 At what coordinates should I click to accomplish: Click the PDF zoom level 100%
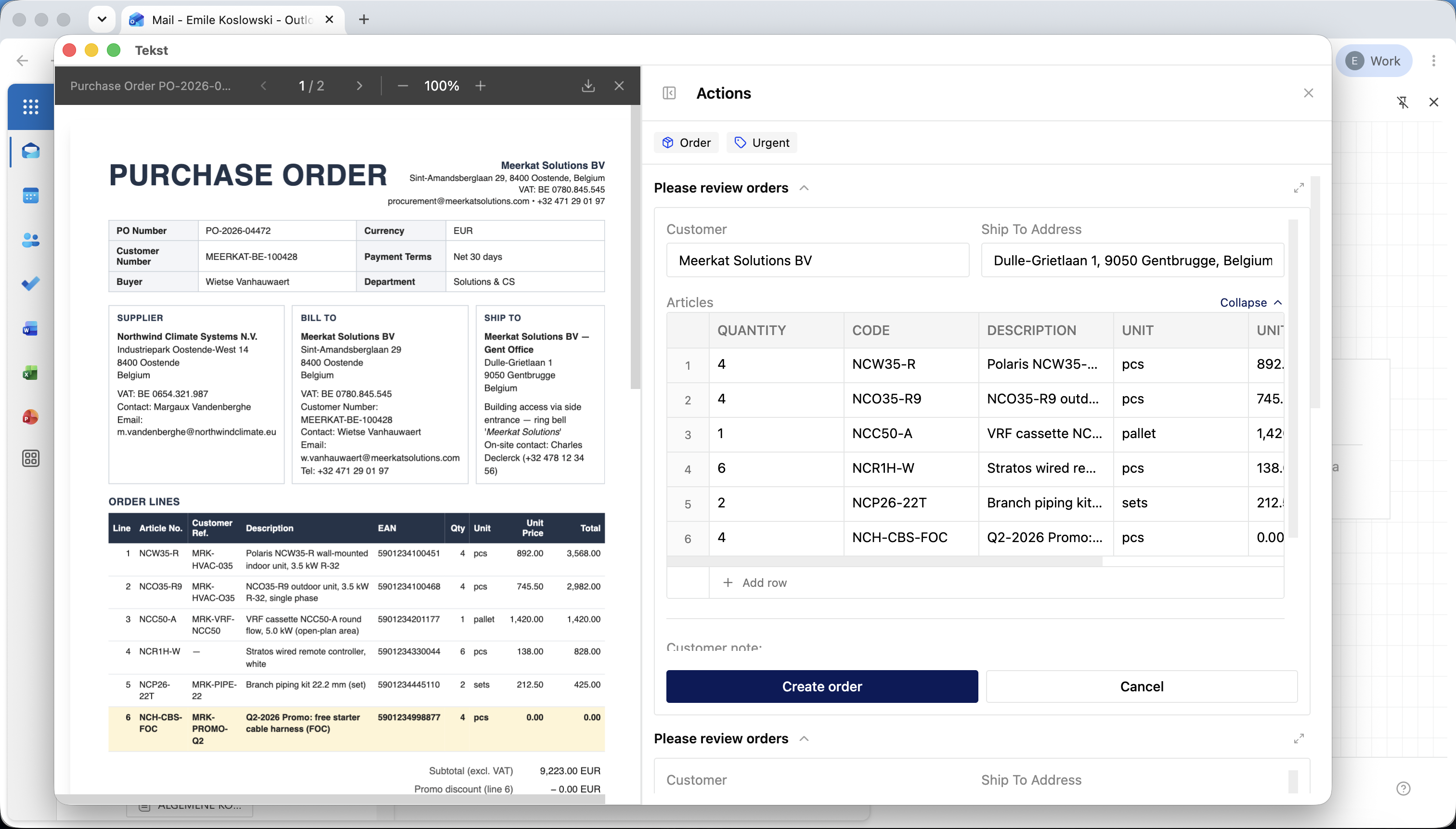click(442, 86)
